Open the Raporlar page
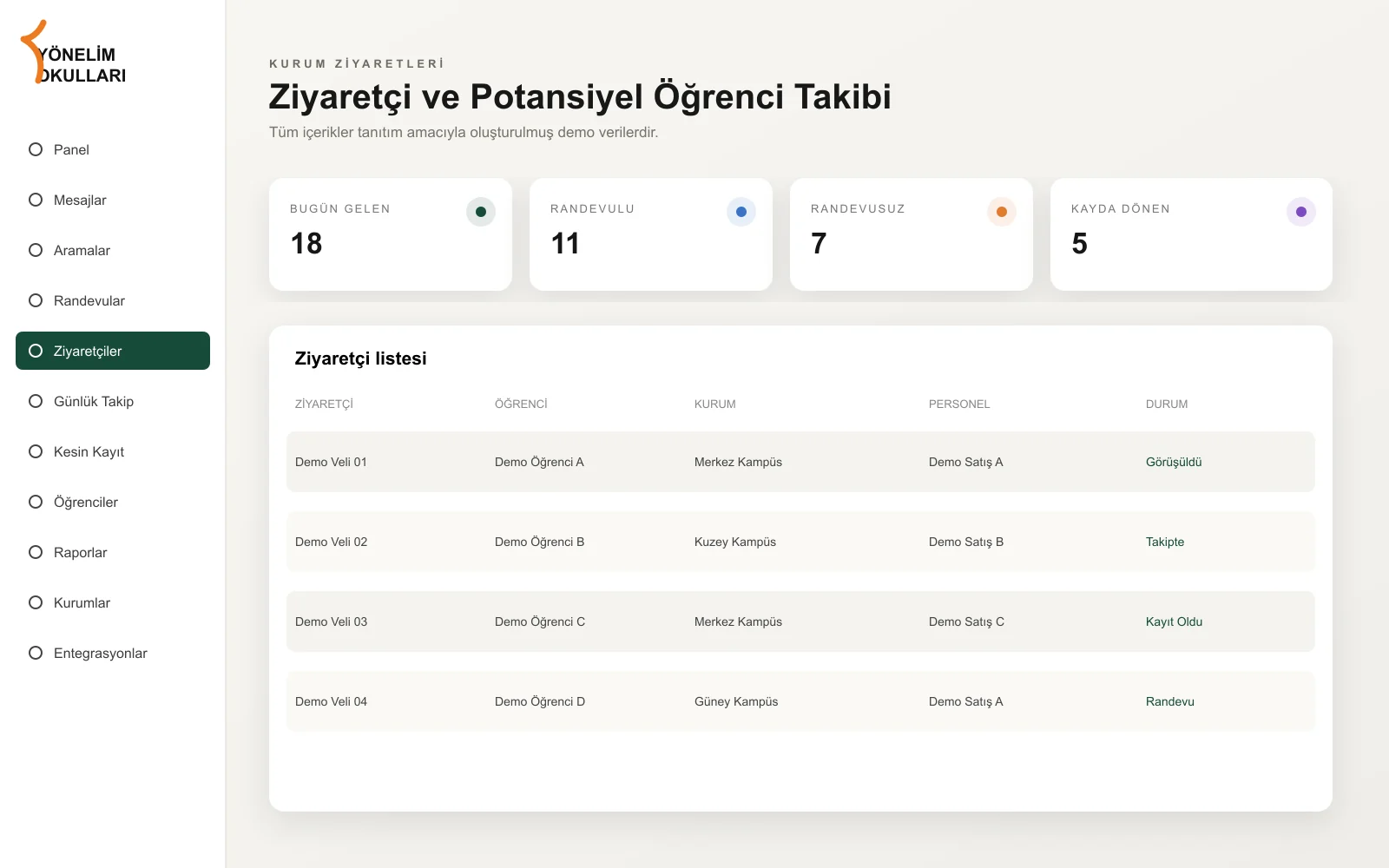 (113, 552)
